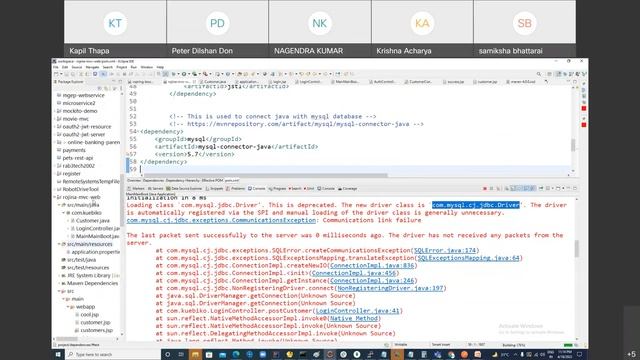Expand the JRE System Library node
This screenshot has height=360, width=640.
59,276
